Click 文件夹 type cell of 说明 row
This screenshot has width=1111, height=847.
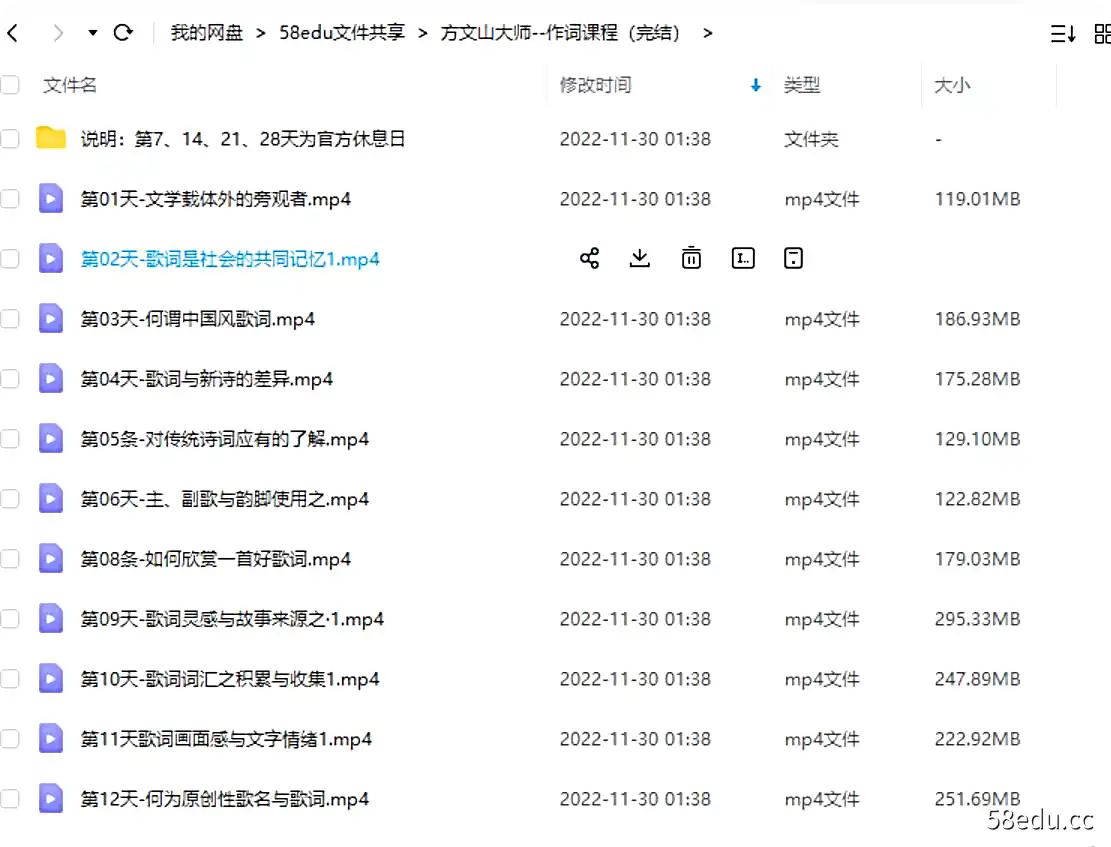(811, 139)
